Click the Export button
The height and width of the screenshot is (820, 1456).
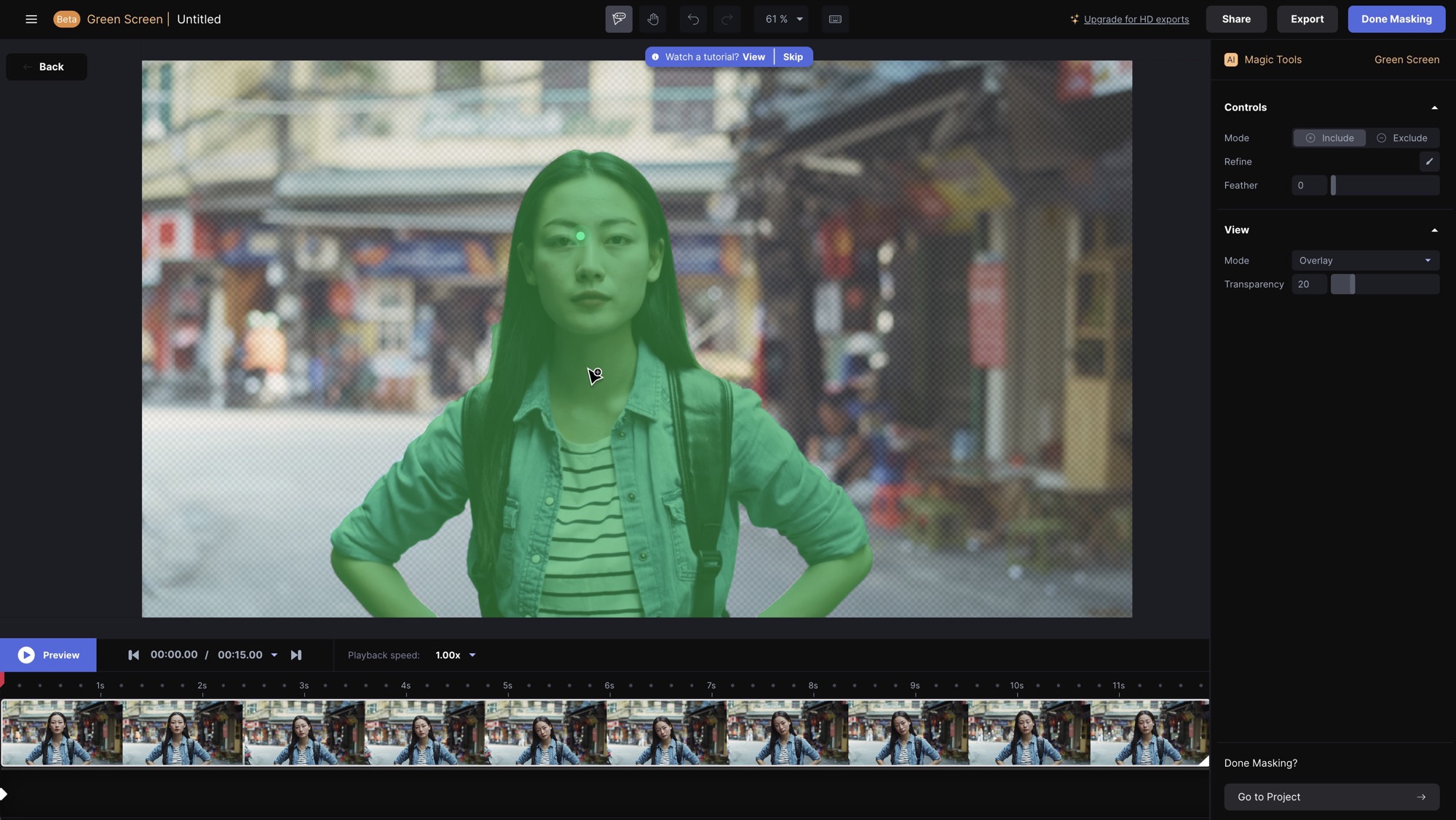click(x=1307, y=19)
